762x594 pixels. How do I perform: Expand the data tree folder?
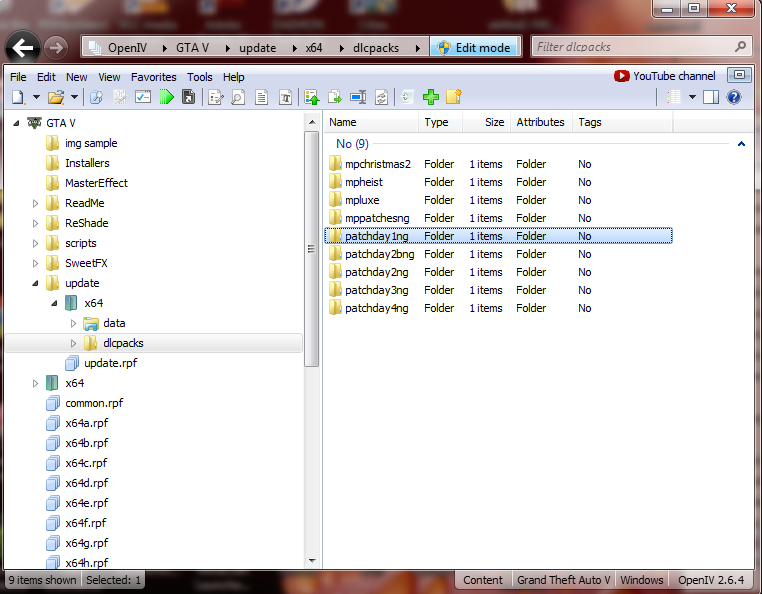point(73,323)
